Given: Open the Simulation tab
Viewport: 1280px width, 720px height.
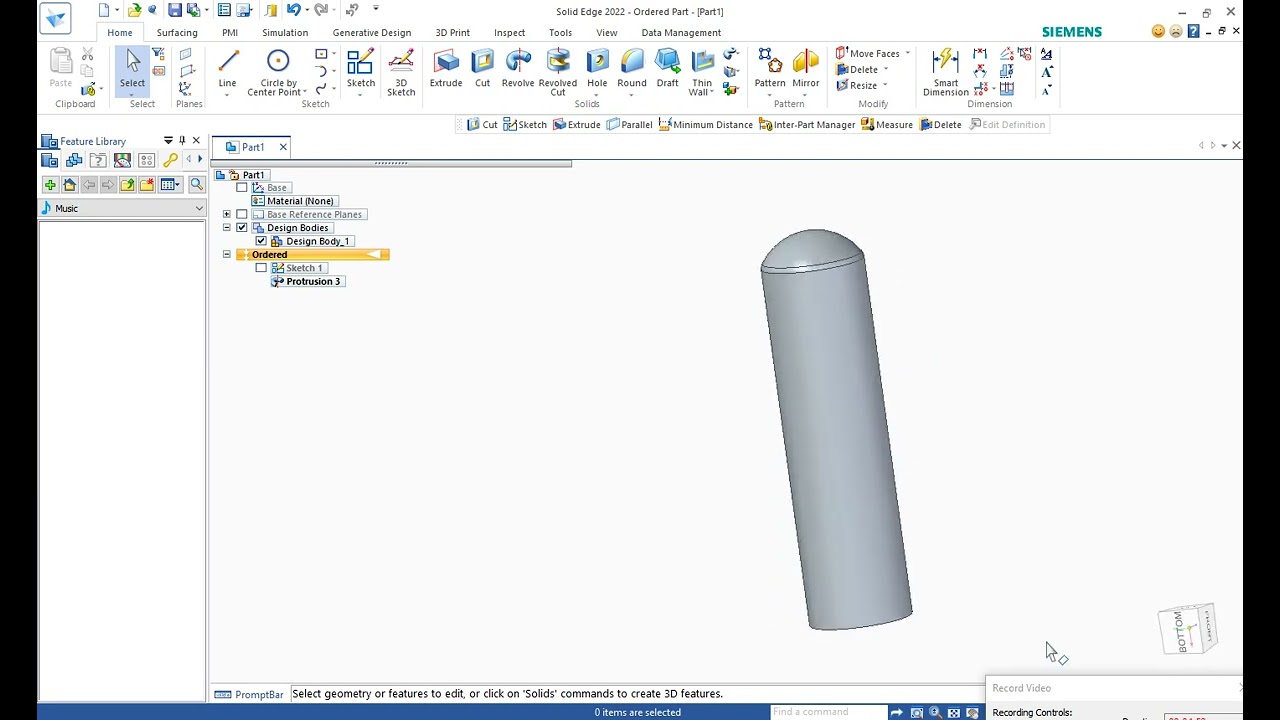Looking at the screenshot, I should coord(285,32).
